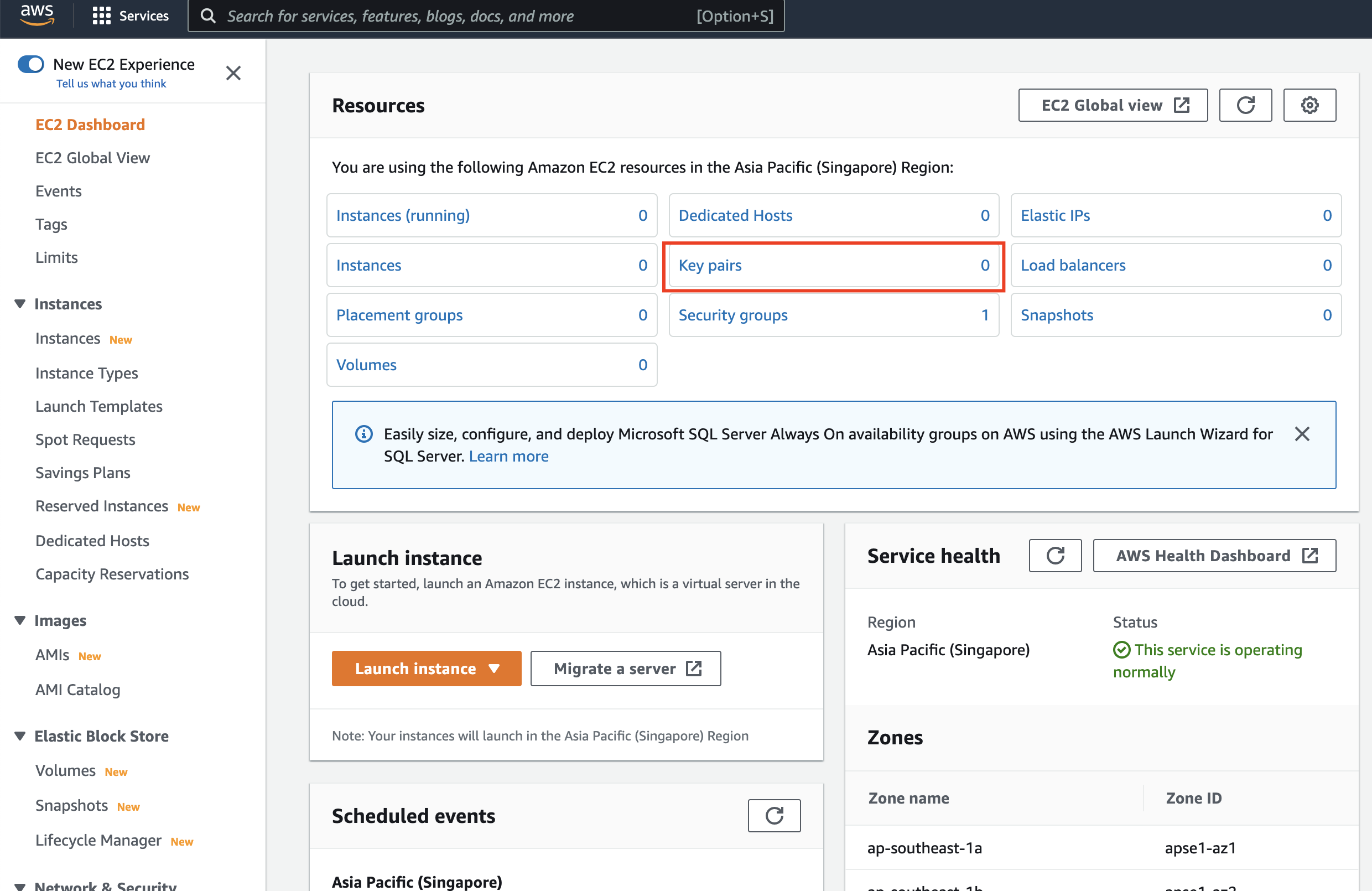Close the EC2 navigation sidebar
1372x891 pixels.
click(x=233, y=73)
